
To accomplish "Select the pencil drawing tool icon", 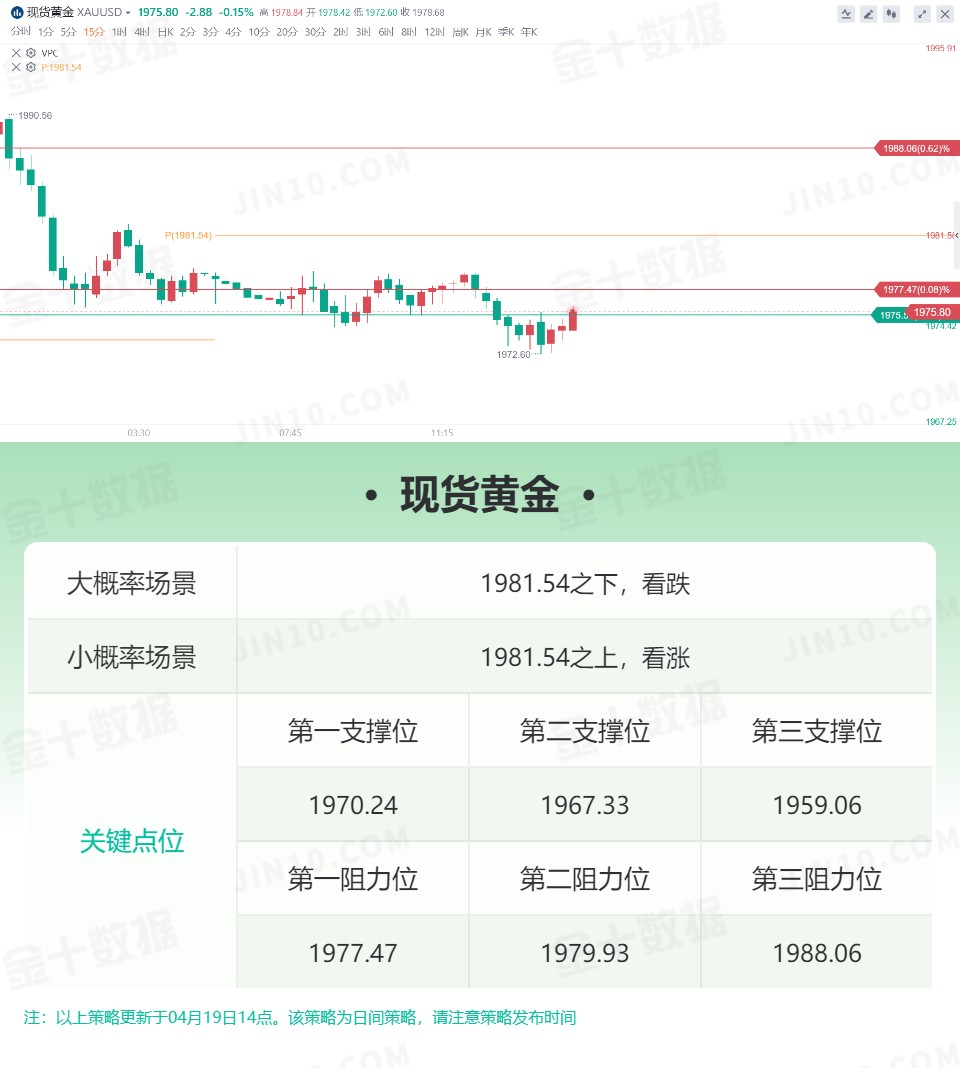I will (x=869, y=14).
